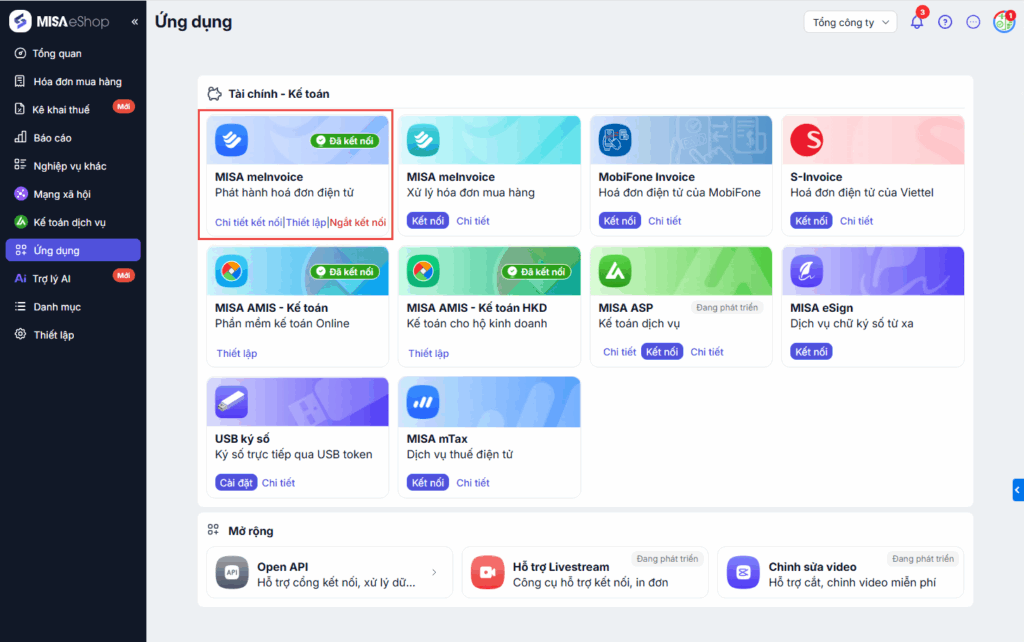
Task: Click the Kế toán dịch vụ sidebar icon
Action: (x=21, y=222)
